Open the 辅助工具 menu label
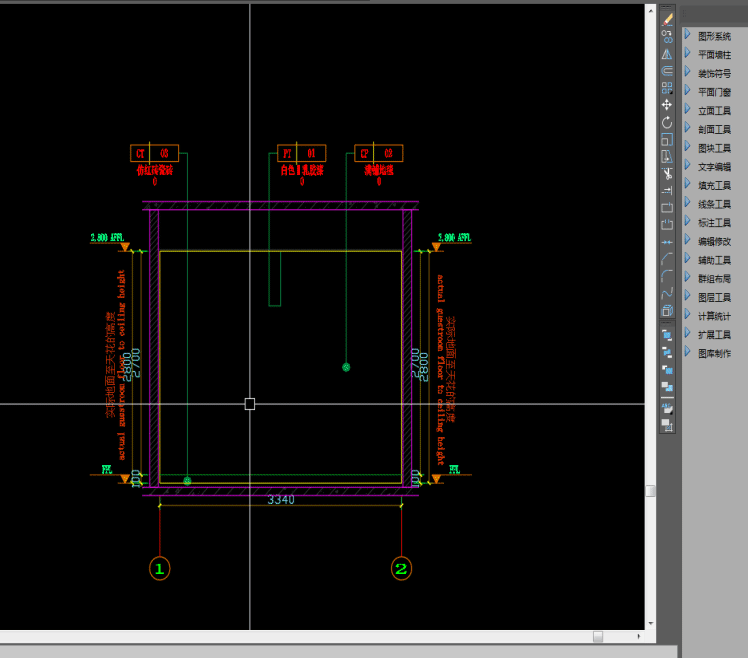The image size is (748, 658). tap(714, 260)
